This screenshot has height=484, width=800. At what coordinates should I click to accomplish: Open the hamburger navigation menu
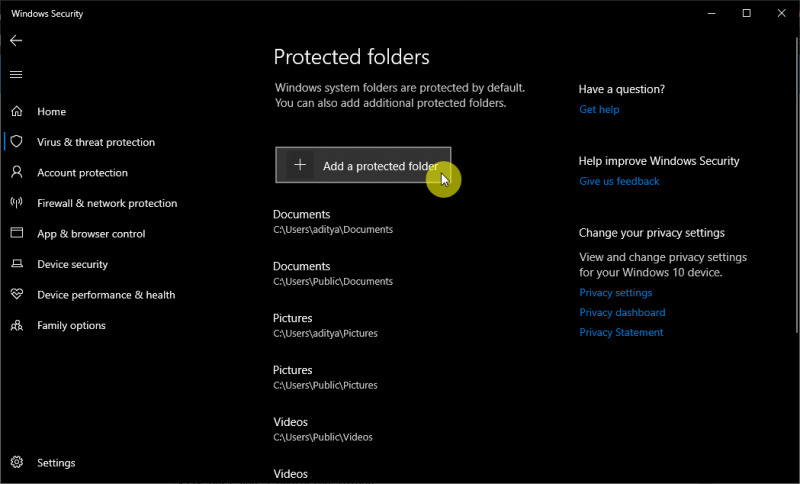[16, 74]
